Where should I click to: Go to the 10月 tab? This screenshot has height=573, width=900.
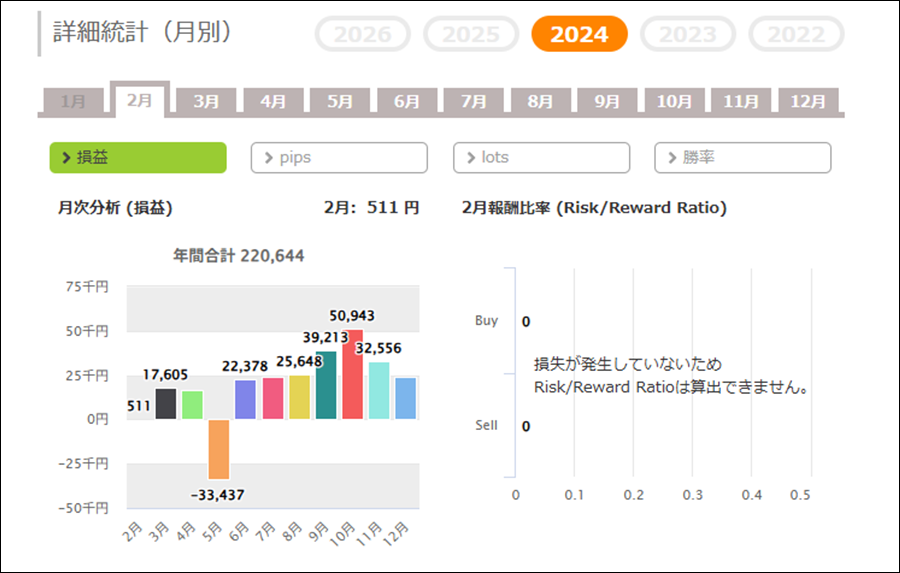pyautogui.click(x=674, y=101)
